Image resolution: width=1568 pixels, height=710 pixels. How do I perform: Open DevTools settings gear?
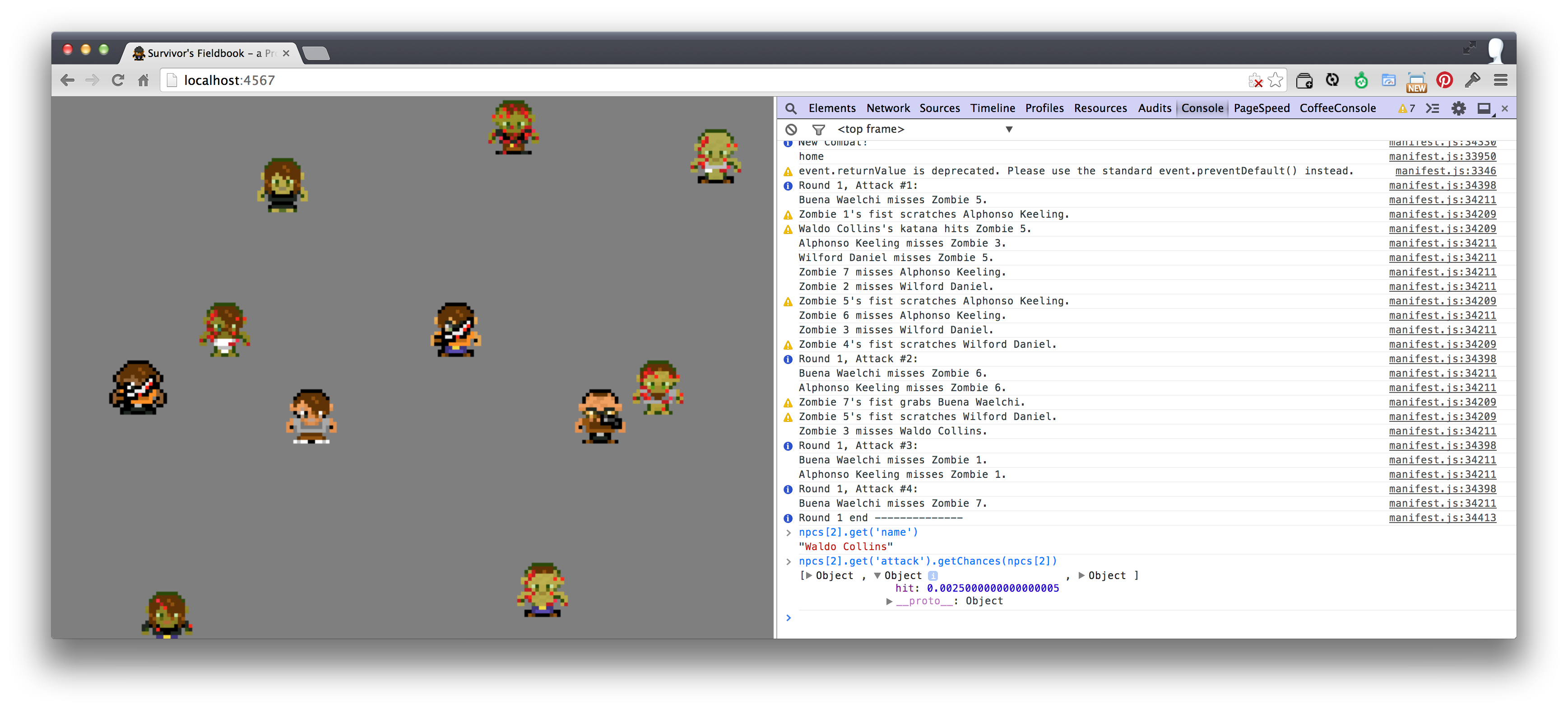click(x=1458, y=108)
